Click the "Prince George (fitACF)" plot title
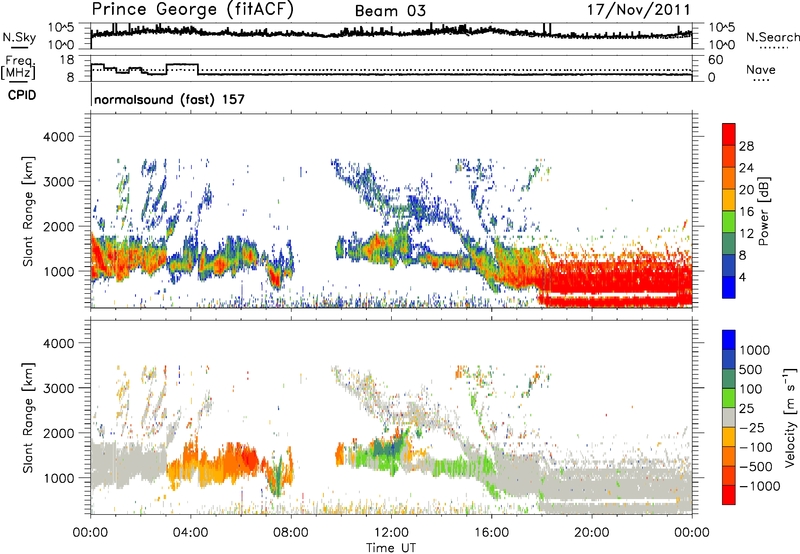800x554 pixels. point(192,10)
